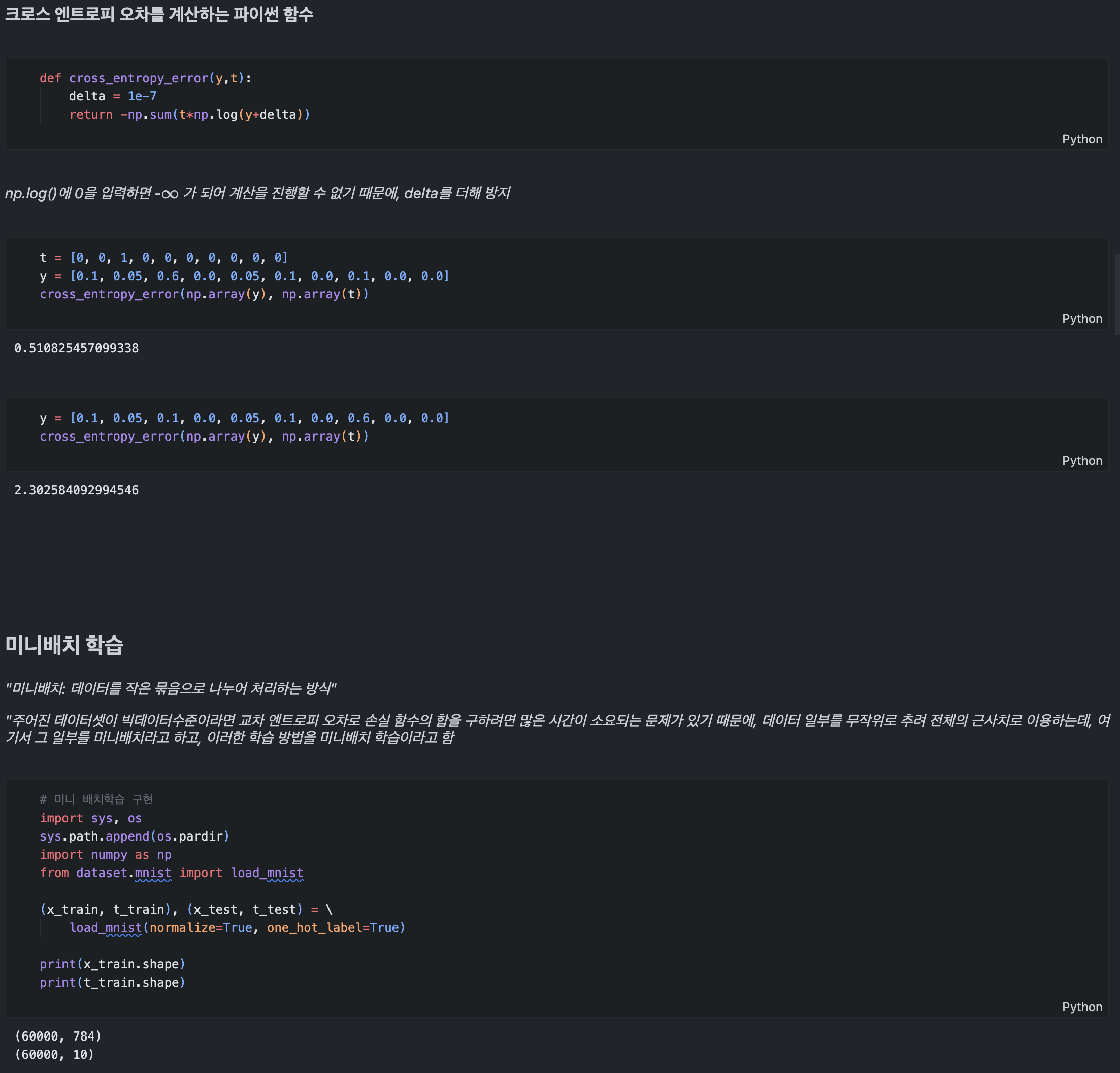Click the Python language label of cross_entropy_error definition cell
The image size is (1120, 1073).
coord(1082,139)
